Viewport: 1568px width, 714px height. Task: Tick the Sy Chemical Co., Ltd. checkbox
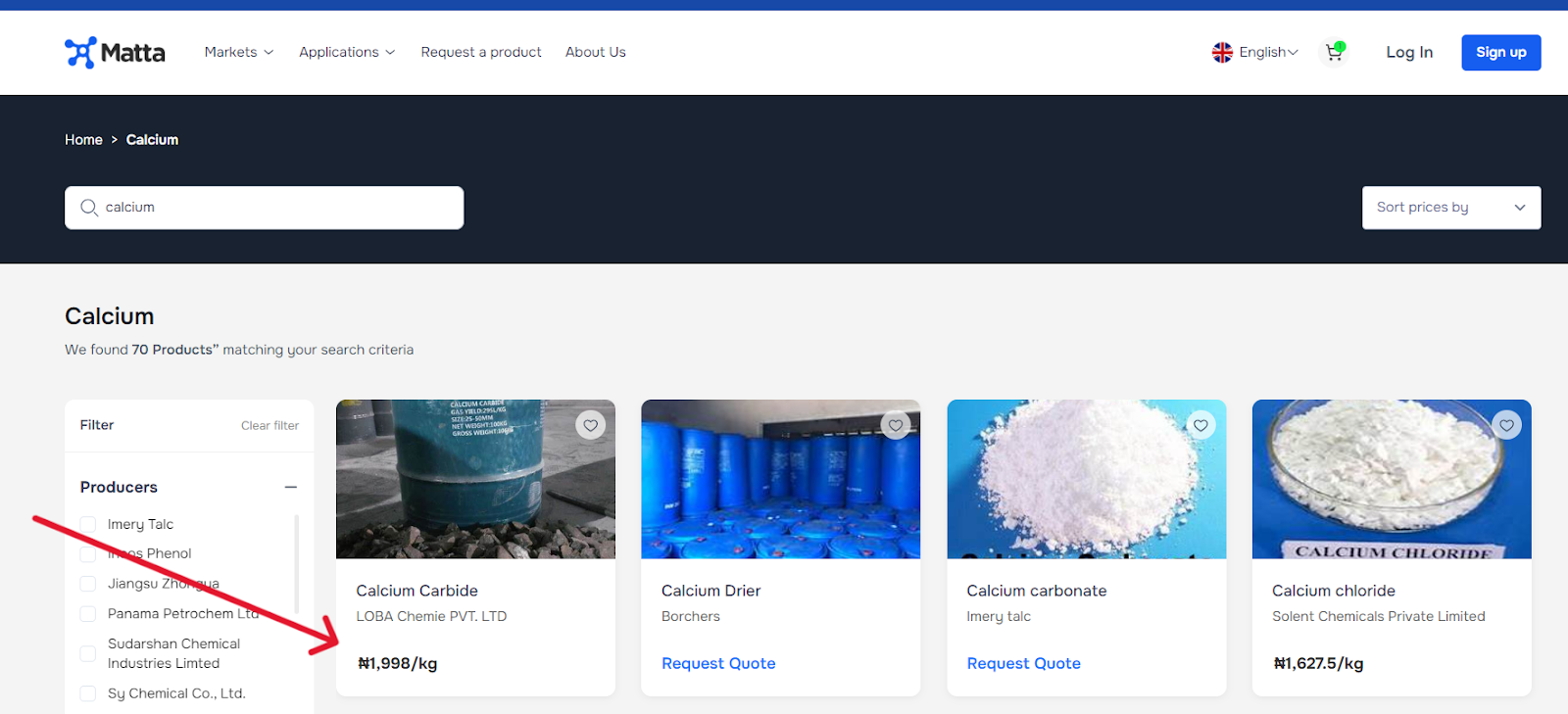88,693
